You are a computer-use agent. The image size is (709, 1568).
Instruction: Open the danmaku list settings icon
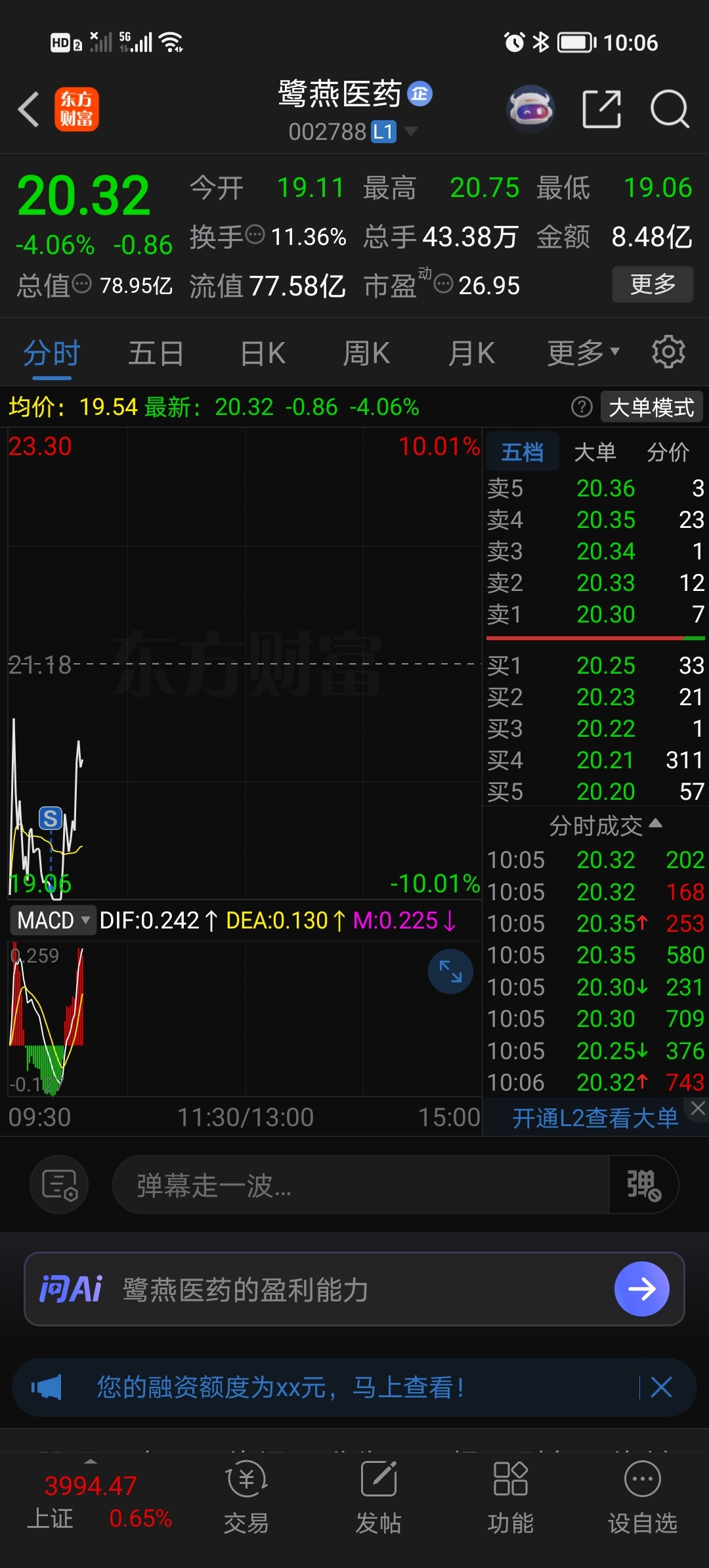tap(59, 1185)
